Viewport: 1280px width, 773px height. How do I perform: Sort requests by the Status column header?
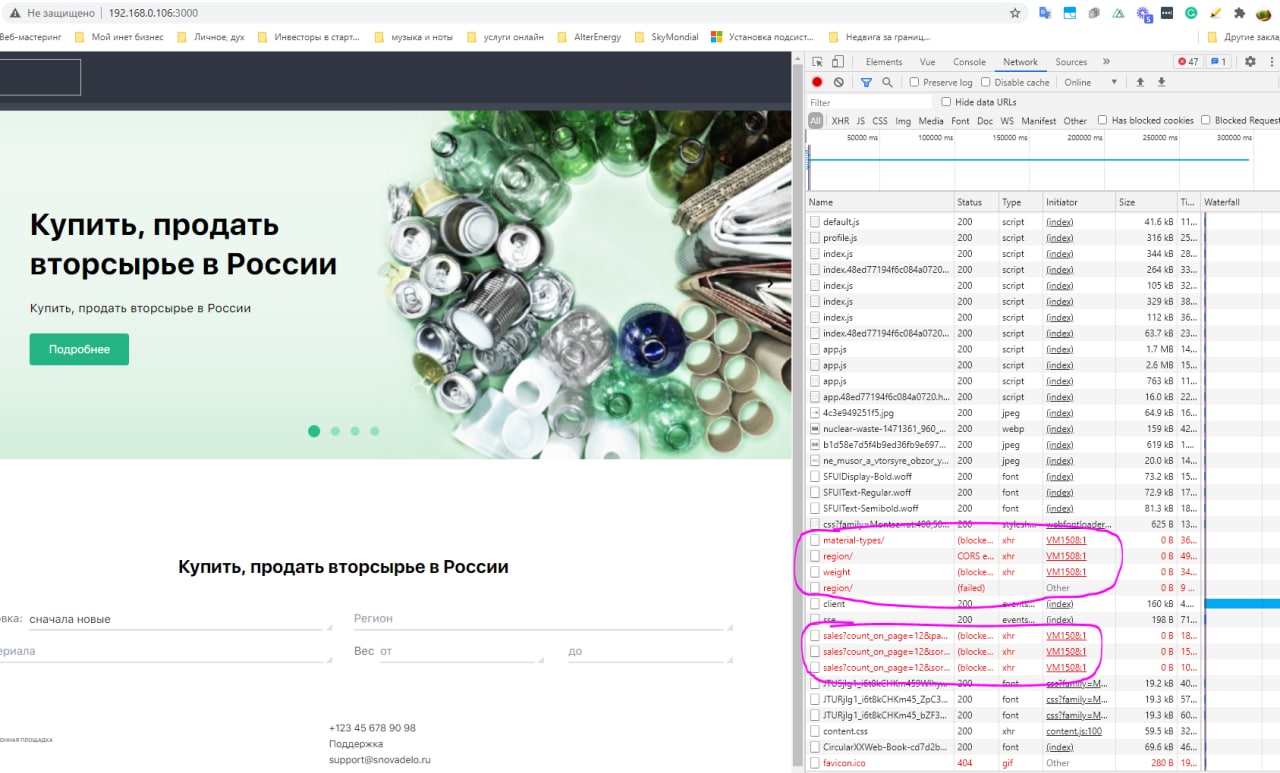(x=976, y=202)
